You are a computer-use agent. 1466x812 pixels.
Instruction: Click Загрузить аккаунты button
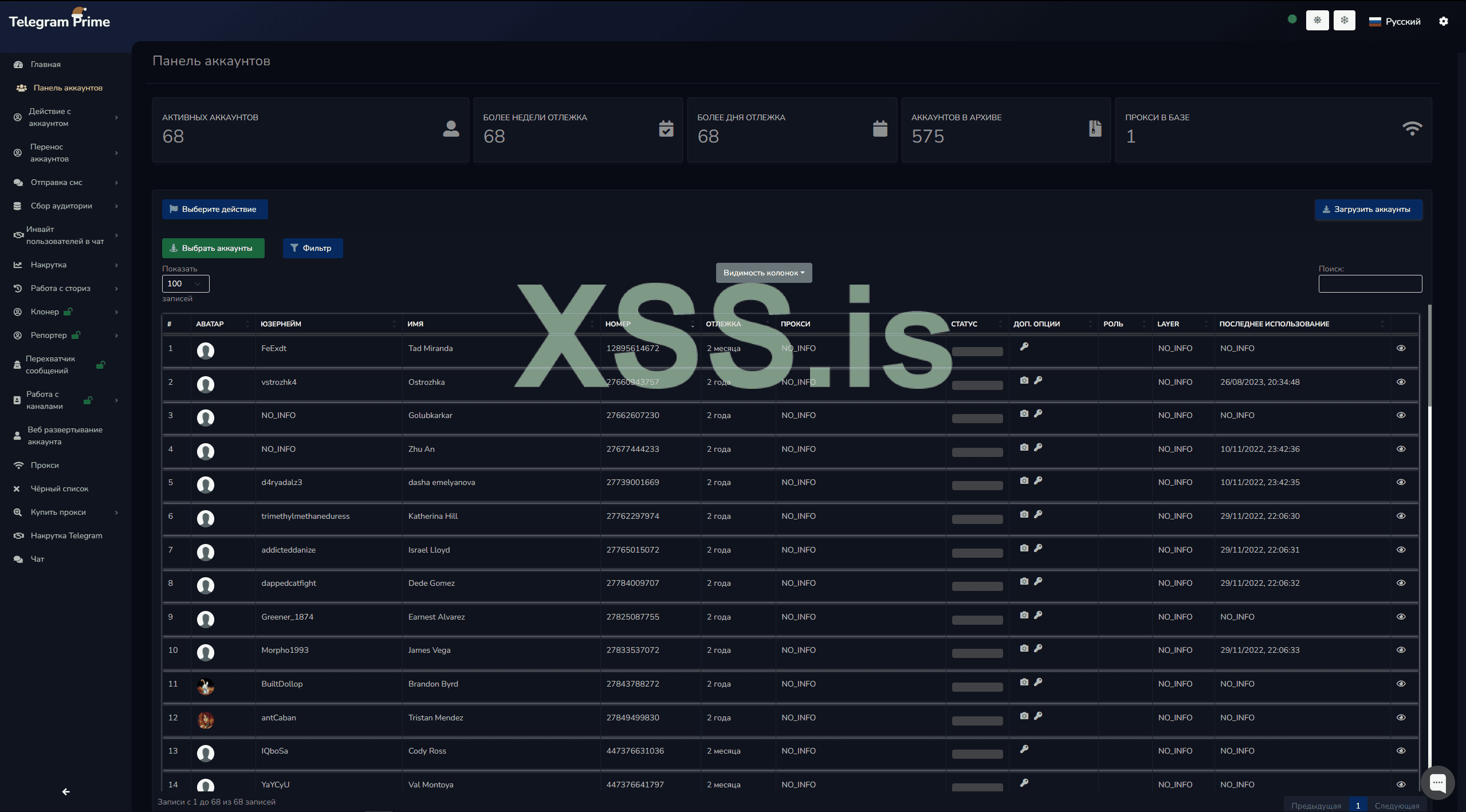[x=1367, y=209]
